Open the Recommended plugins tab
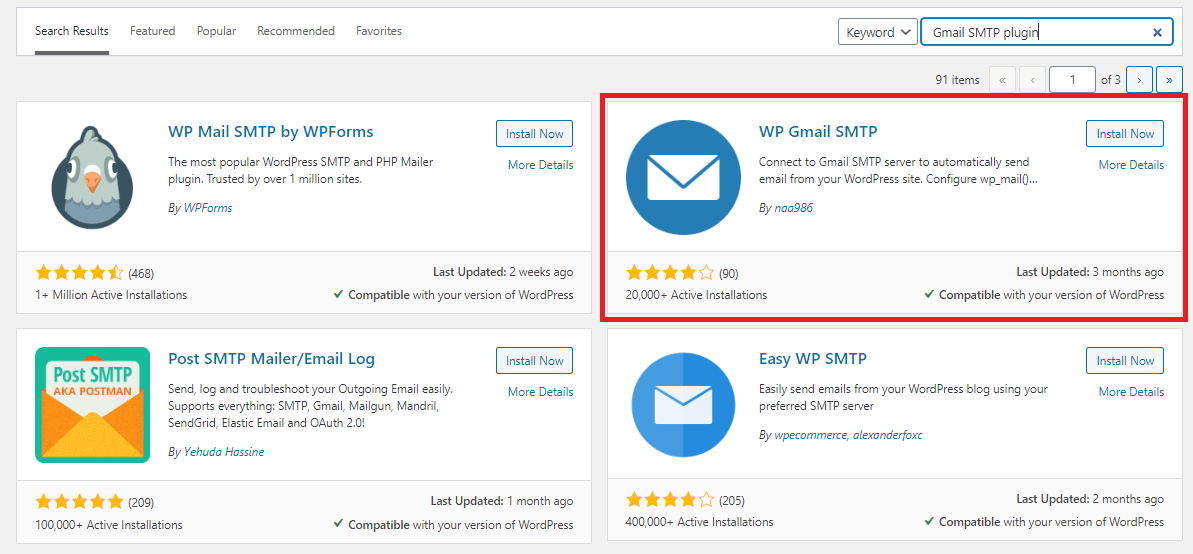Image resolution: width=1193 pixels, height=554 pixels. click(x=296, y=31)
